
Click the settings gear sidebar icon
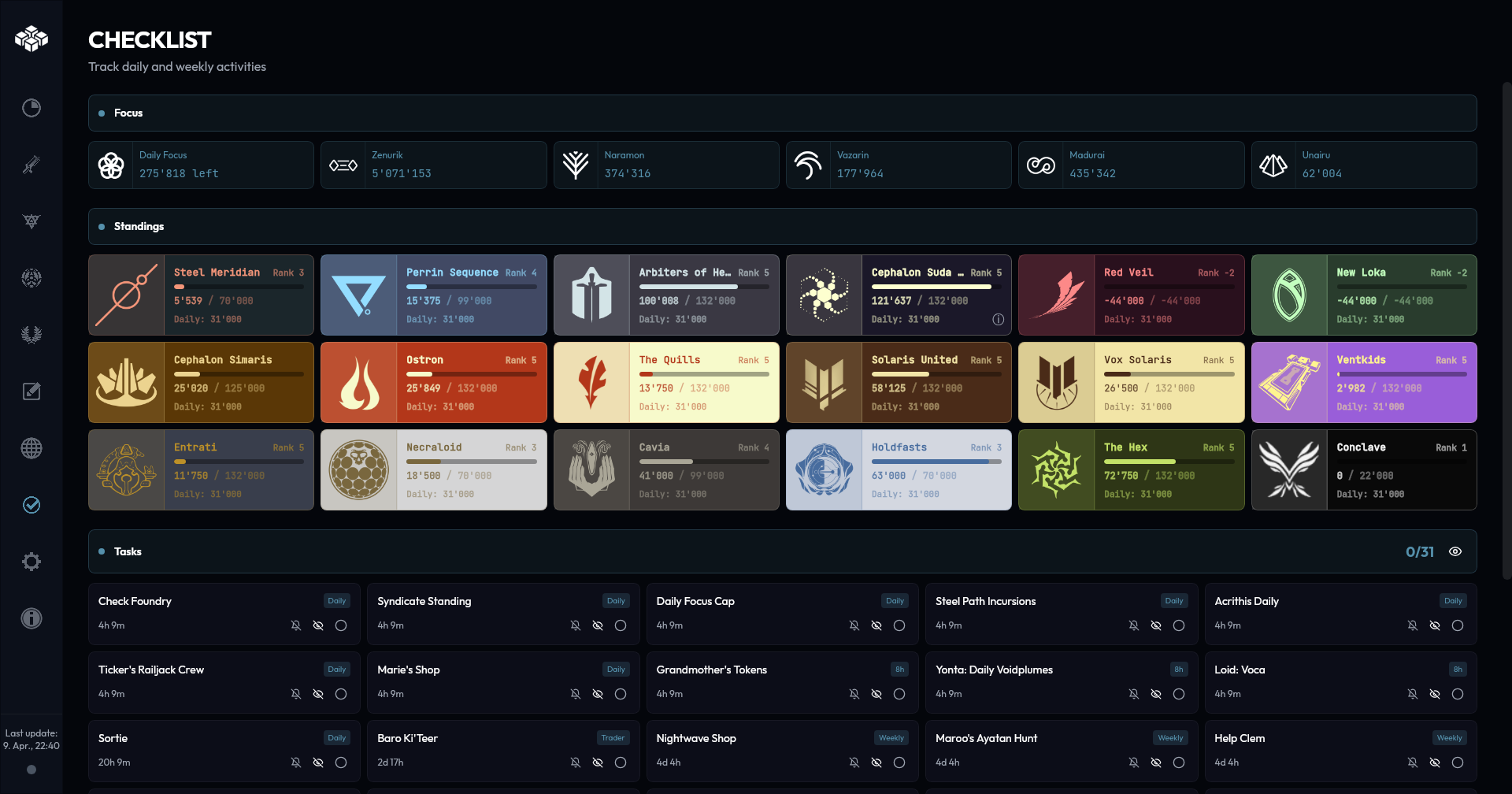click(x=31, y=562)
